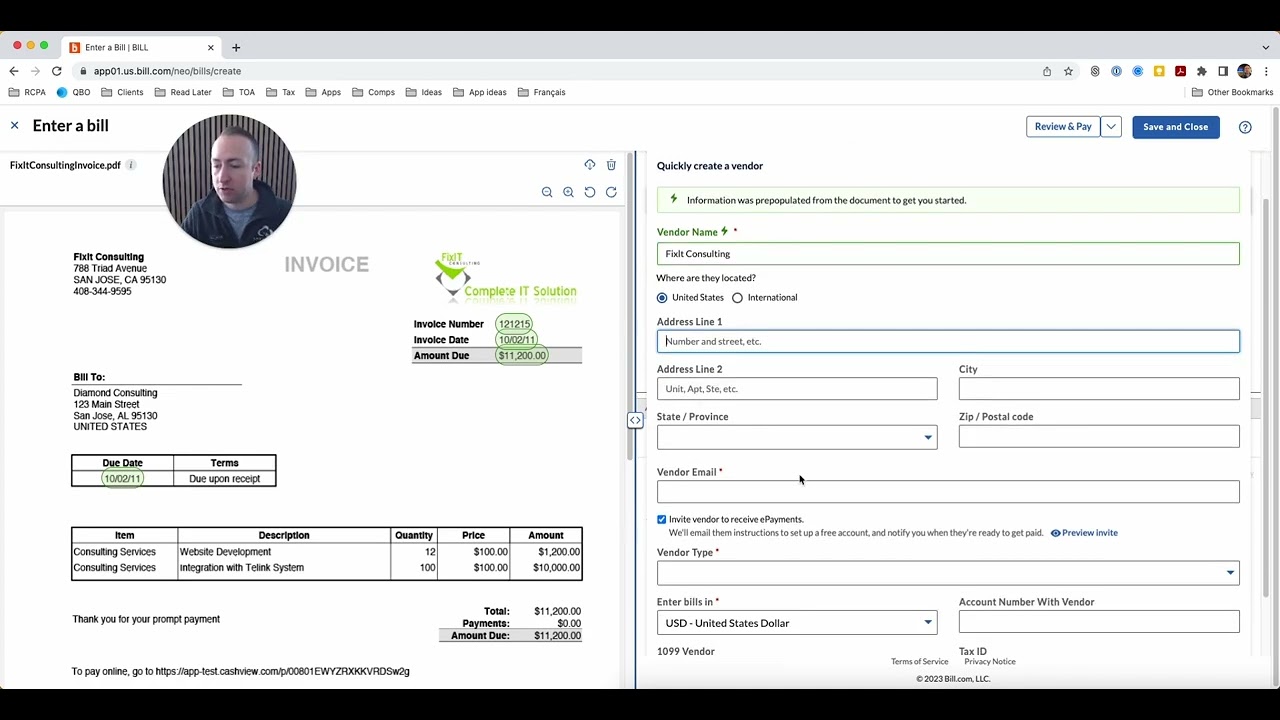Open the Français bookmark folder
The width and height of the screenshot is (1280, 720).
[541, 92]
